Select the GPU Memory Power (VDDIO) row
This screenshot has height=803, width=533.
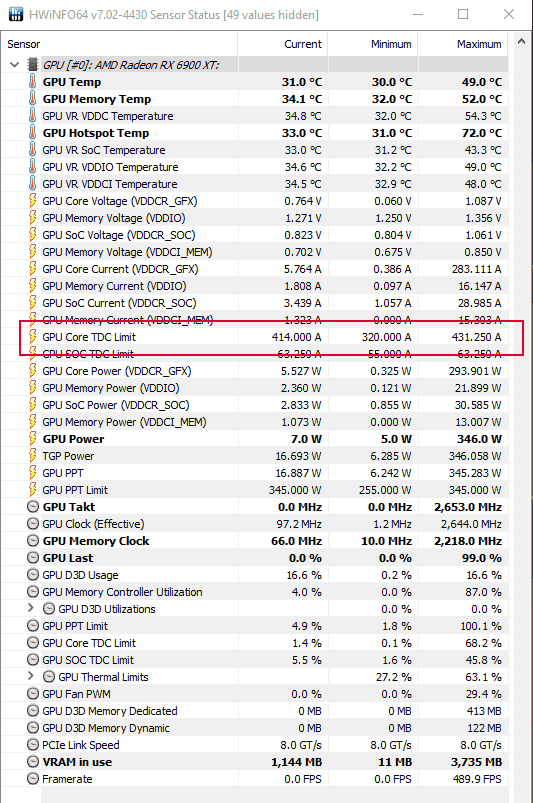click(255, 387)
